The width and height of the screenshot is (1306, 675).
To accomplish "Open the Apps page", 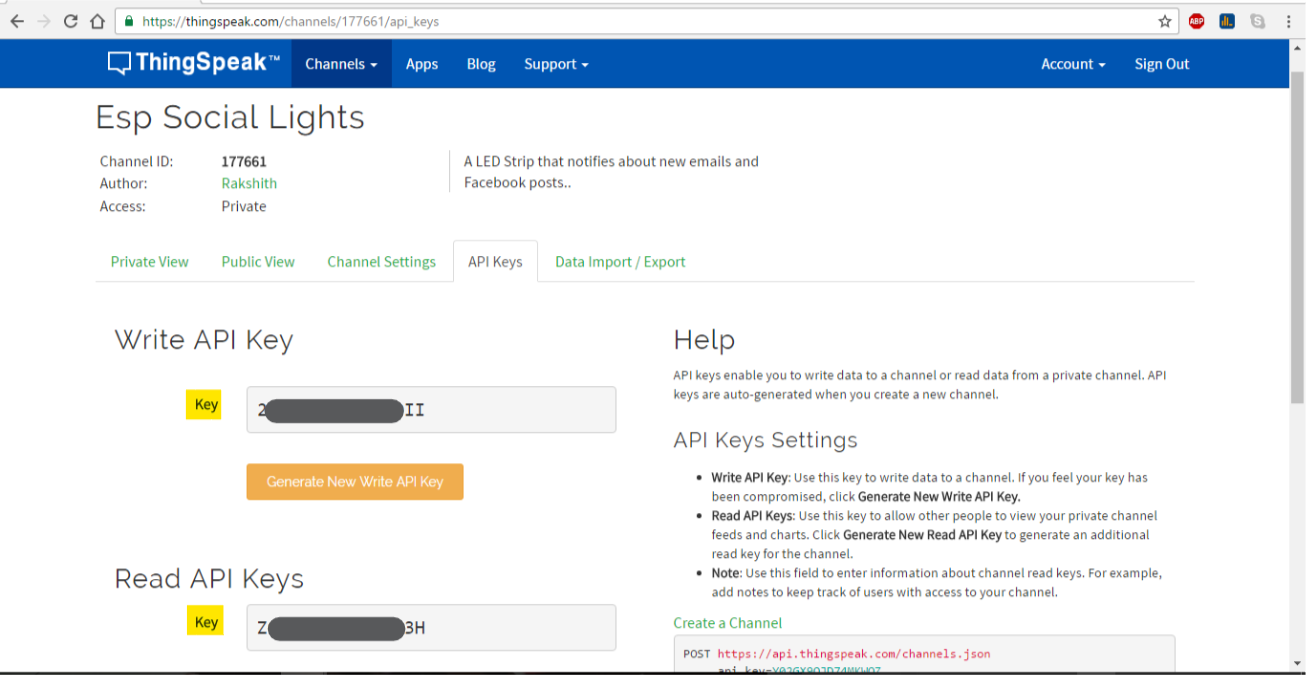I will pos(422,64).
